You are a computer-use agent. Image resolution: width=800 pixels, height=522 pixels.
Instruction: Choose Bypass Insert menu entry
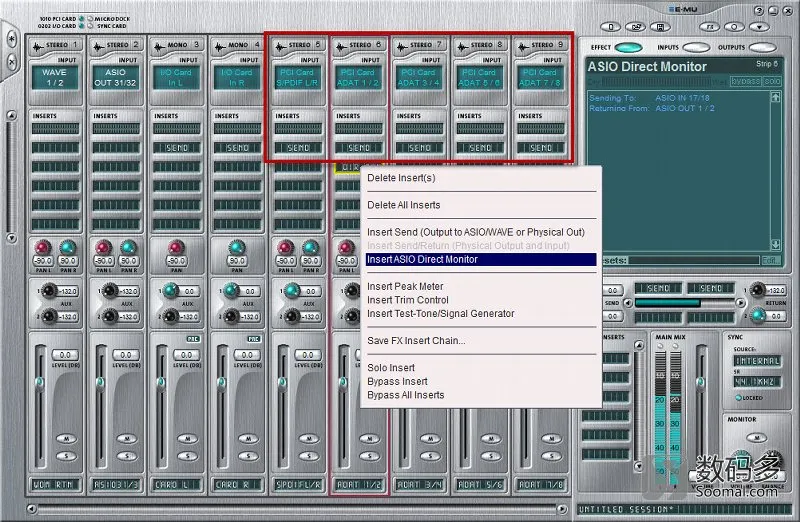tap(397, 382)
